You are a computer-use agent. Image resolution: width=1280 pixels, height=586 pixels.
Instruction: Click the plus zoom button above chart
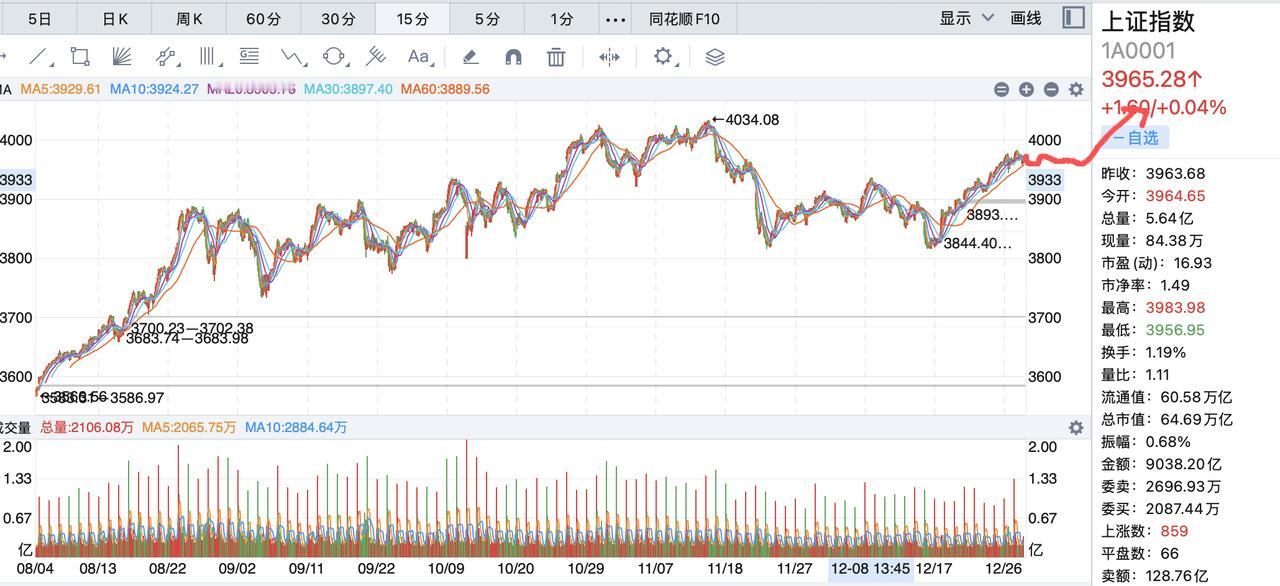tap(1026, 89)
